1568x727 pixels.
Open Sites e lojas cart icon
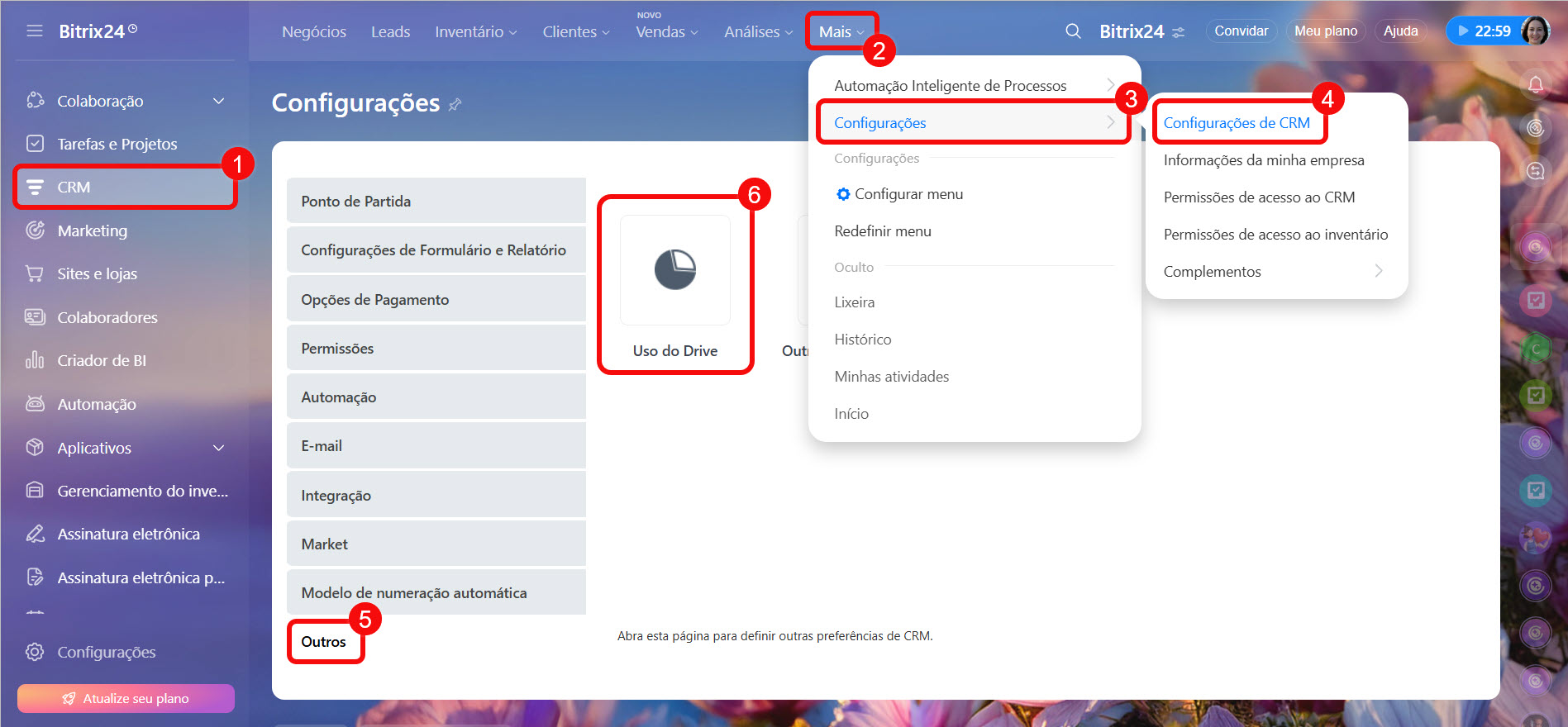(x=35, y=273)
